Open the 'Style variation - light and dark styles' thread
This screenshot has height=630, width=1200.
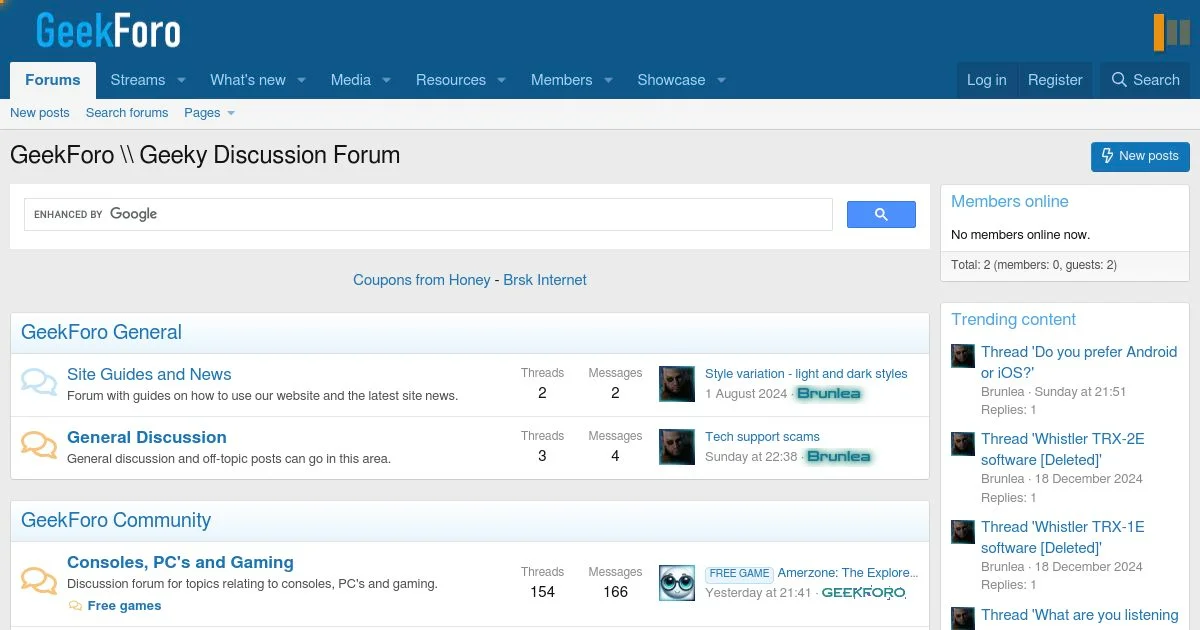tap(806, 374)
